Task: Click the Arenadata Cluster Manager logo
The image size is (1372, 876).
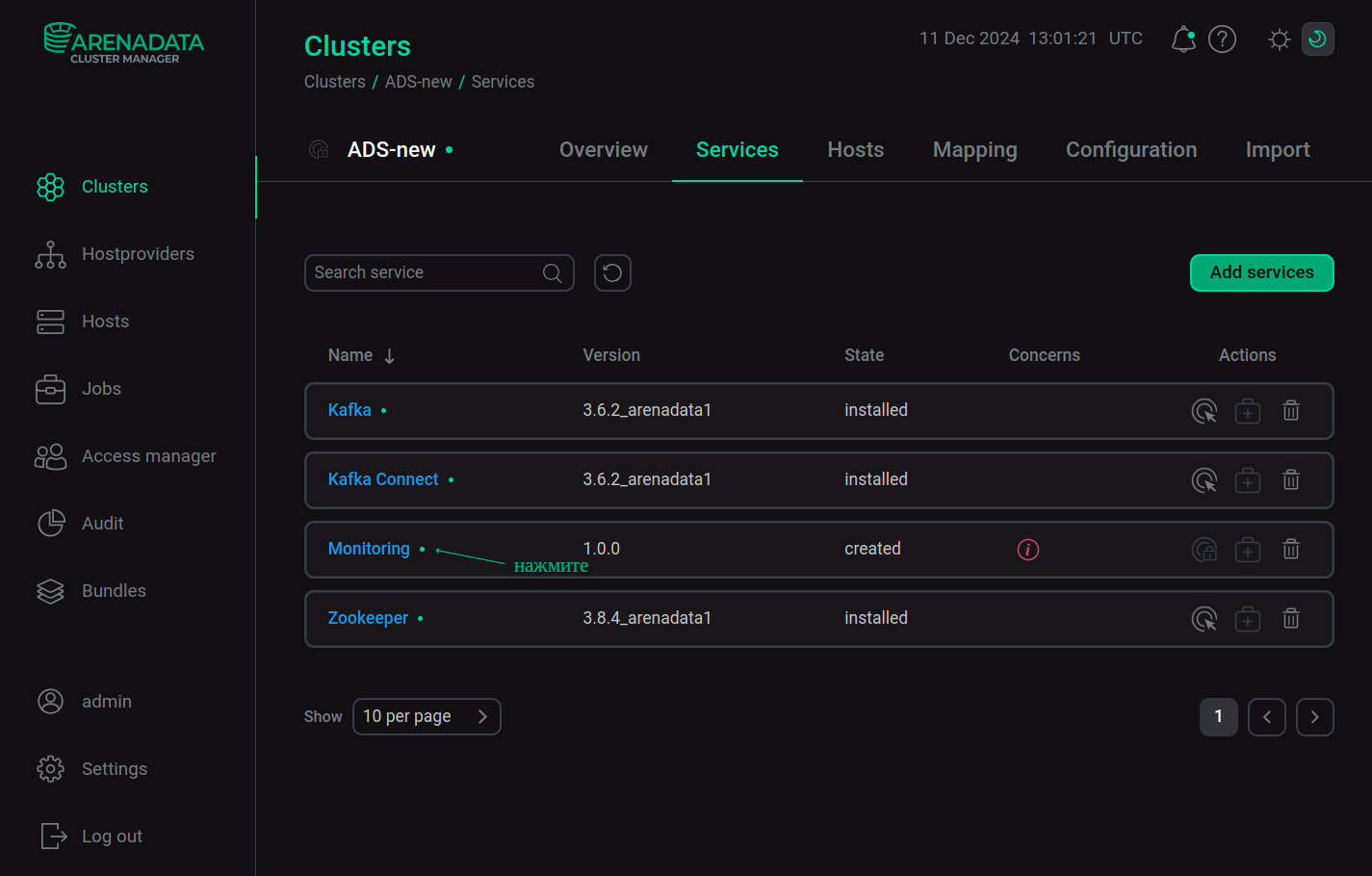Action: coord(124,43)
